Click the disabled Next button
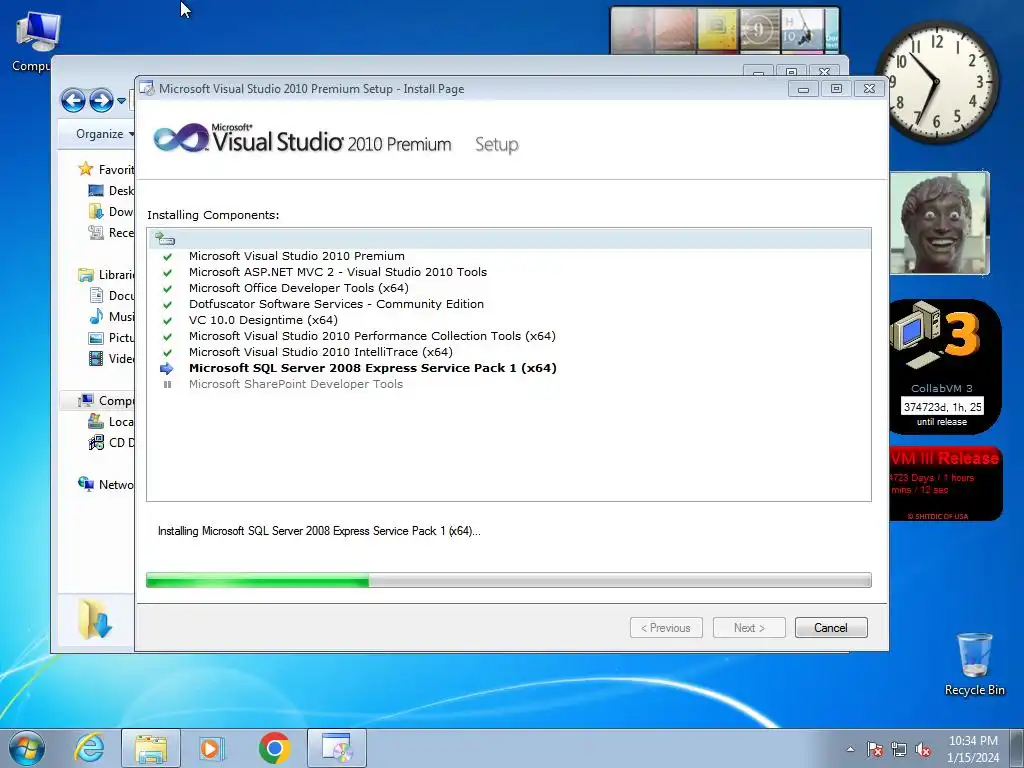This screenshot has width=1024, height=768. [x=749, y=628]
